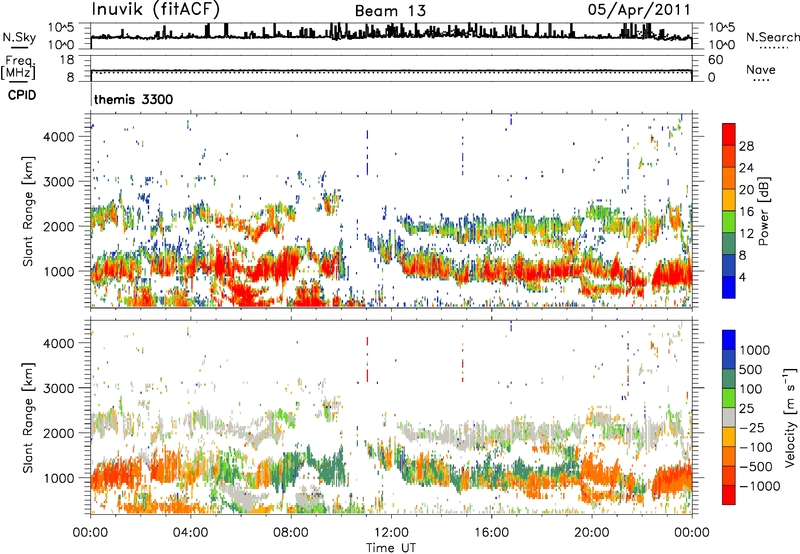The height and width of the screenshot is (554, 800).
Task: Click the '20:00' time axis label
Action: 591,533
